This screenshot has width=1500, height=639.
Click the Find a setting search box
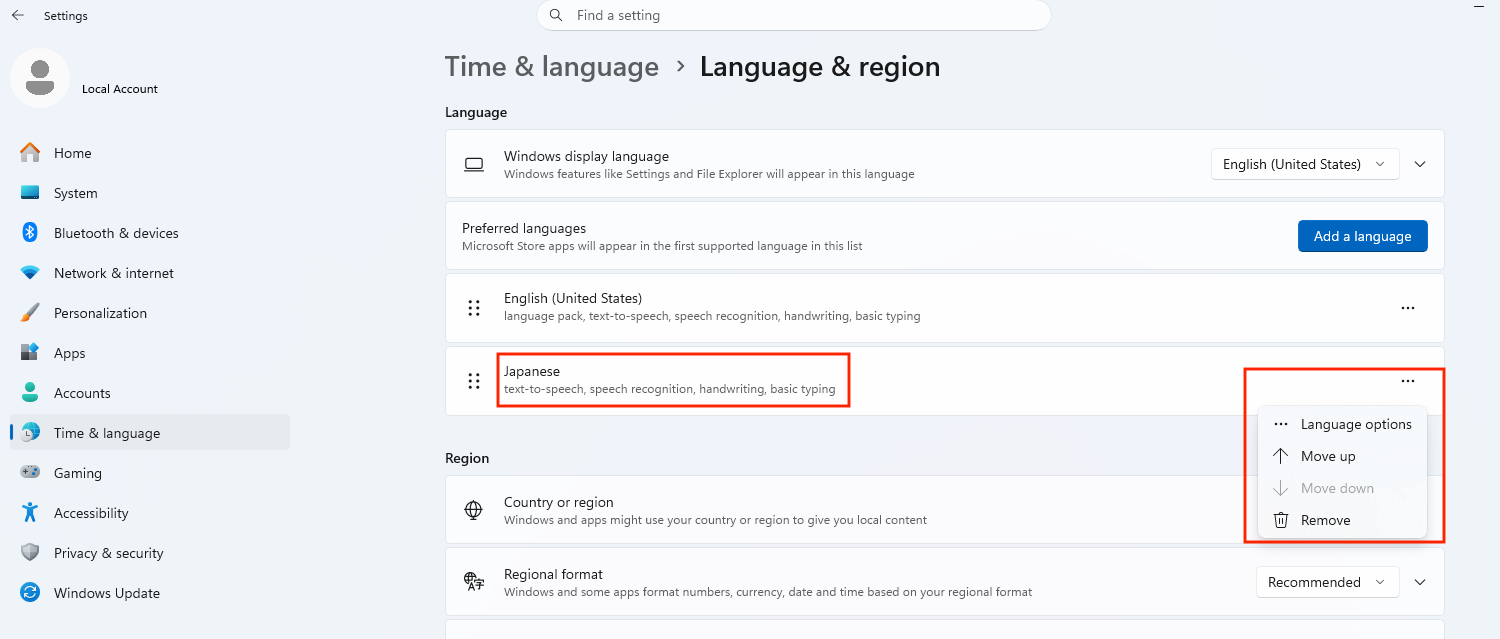794,16
